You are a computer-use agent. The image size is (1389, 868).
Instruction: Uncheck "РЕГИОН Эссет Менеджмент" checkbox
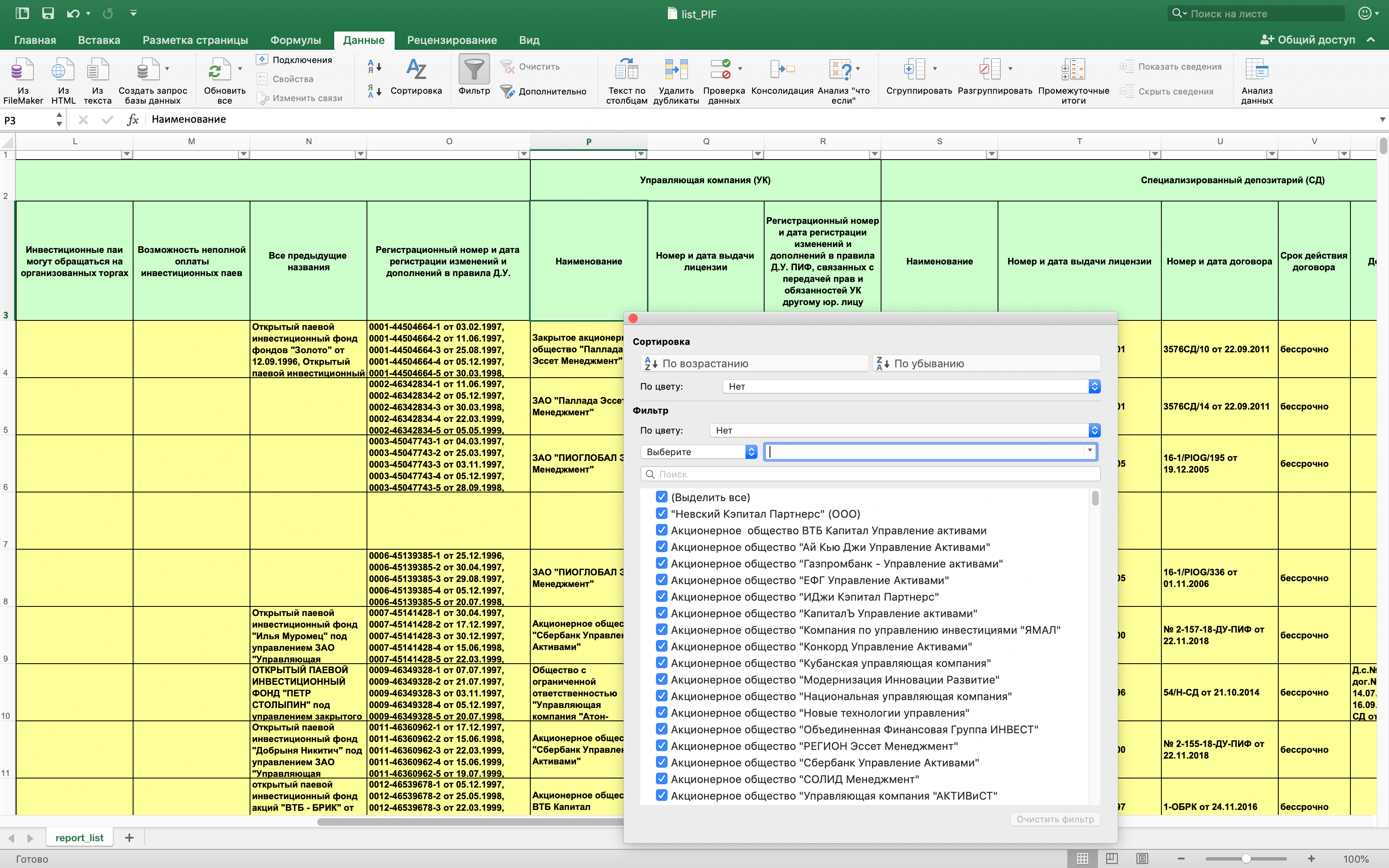(x=661, y=745)
